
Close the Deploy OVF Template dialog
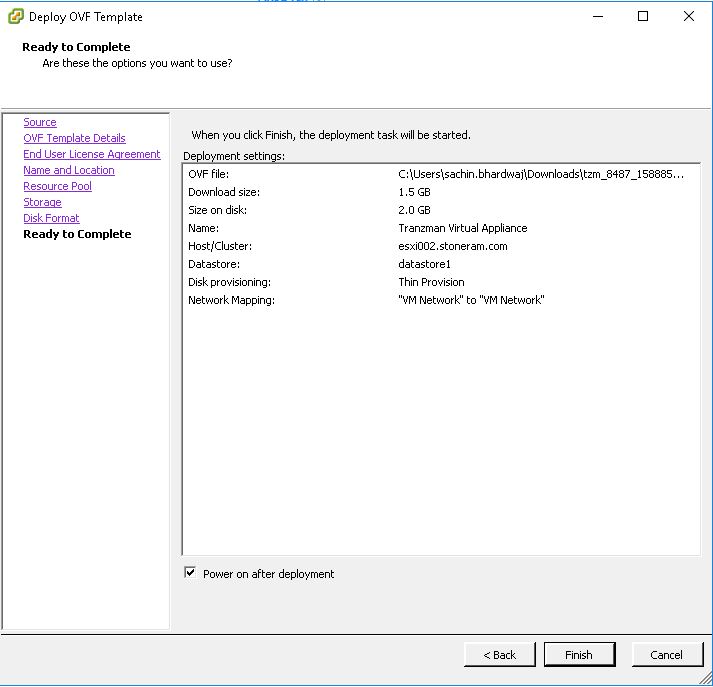coord(689,16)
